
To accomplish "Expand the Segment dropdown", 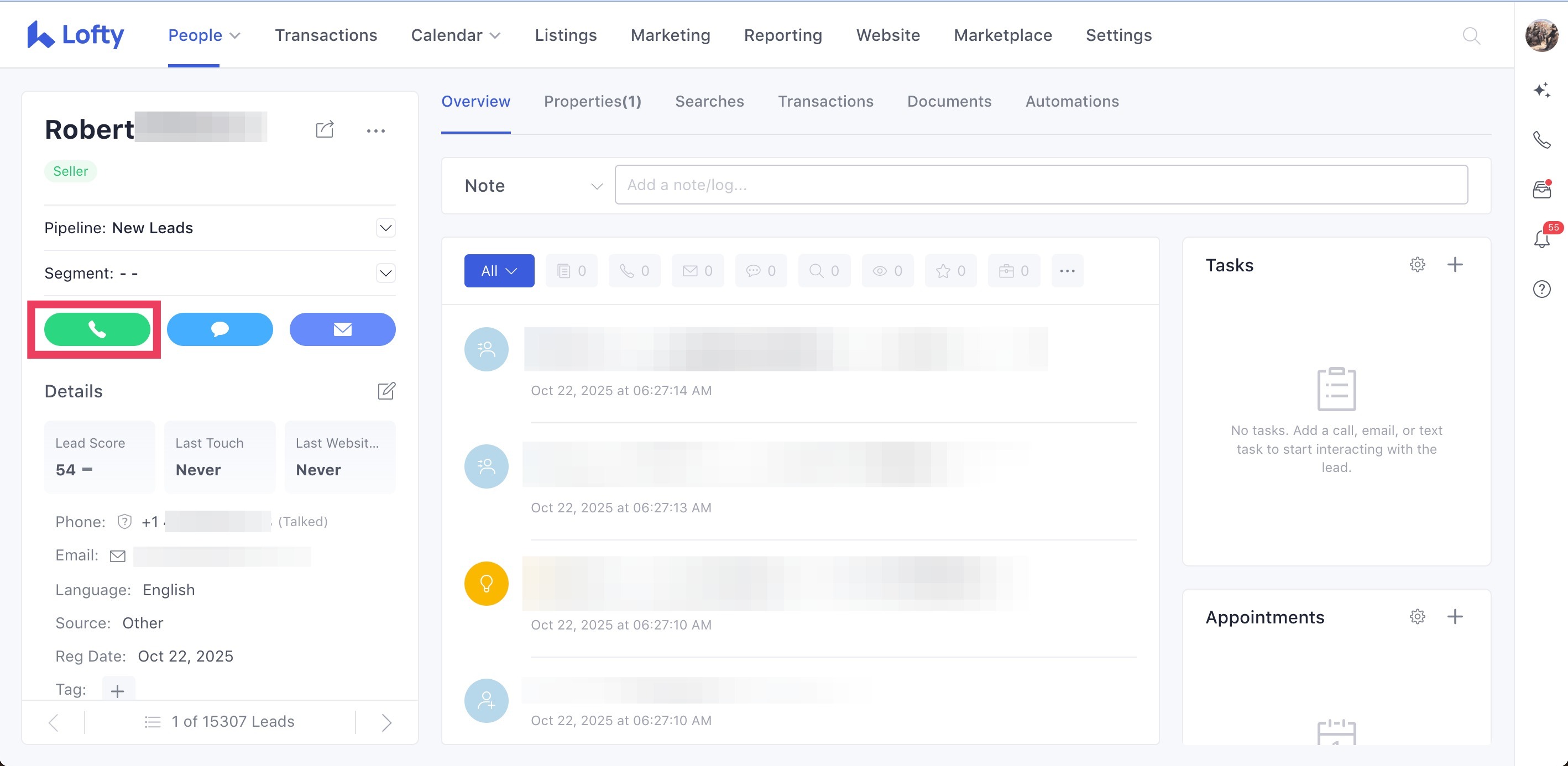I will pyautogui.click(x=385, y=273).
